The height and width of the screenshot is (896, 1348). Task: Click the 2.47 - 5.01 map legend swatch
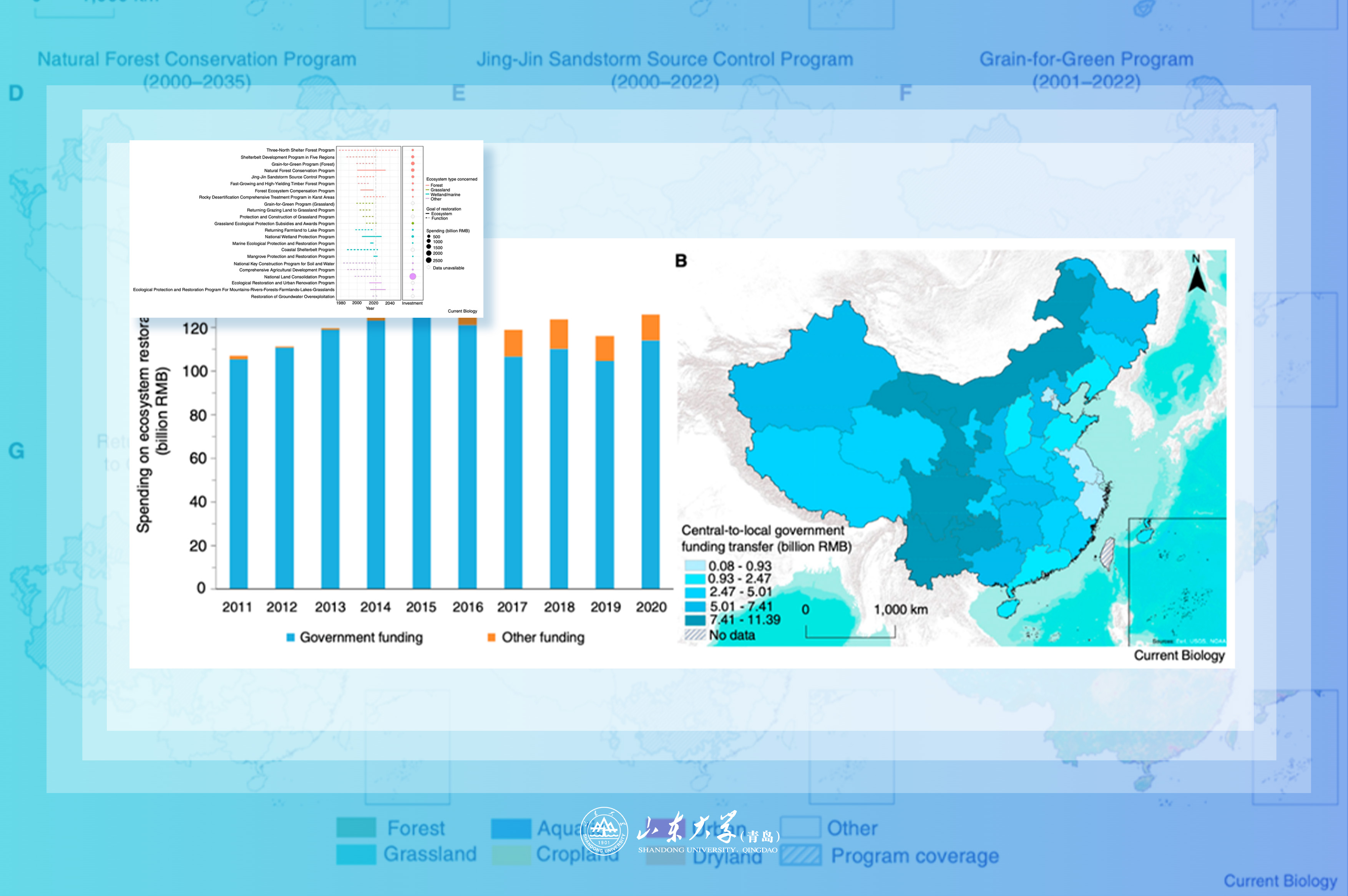point(694,592)
